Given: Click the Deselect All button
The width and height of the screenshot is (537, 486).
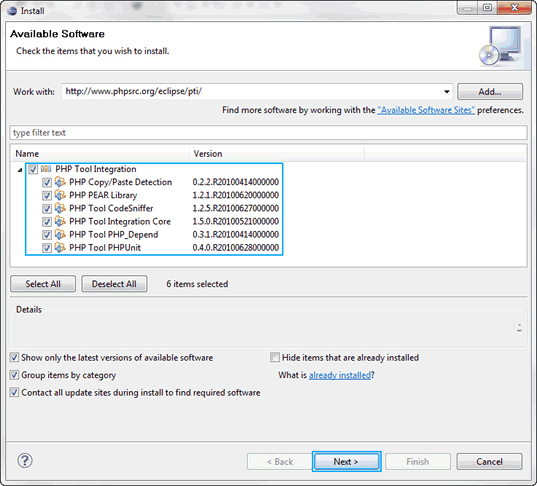Looking at the screenshot, I should (x=114, y=284).
